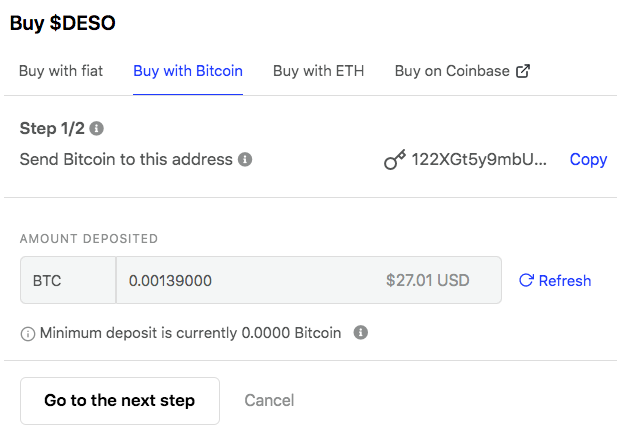Open Buy on Coinbase tab

pyautogui.click(x=462, y=71)
